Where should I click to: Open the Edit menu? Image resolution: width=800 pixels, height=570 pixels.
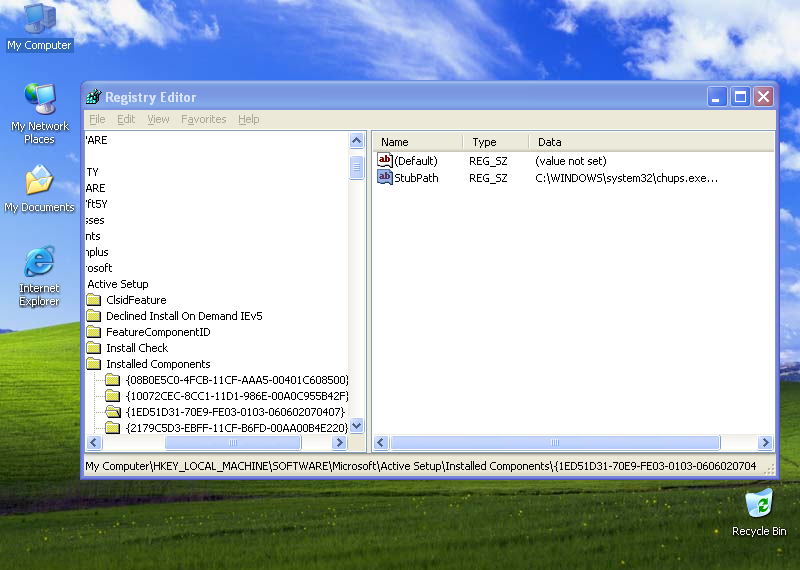[x=126, y=119]
